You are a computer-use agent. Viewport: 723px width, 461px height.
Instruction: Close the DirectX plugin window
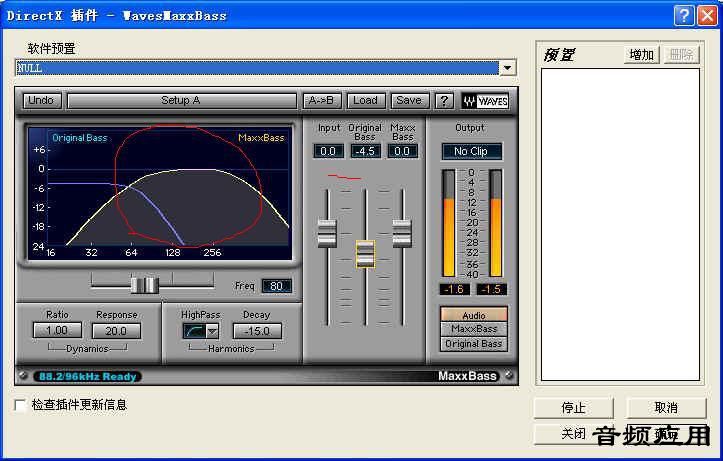[x=707, y=16]
